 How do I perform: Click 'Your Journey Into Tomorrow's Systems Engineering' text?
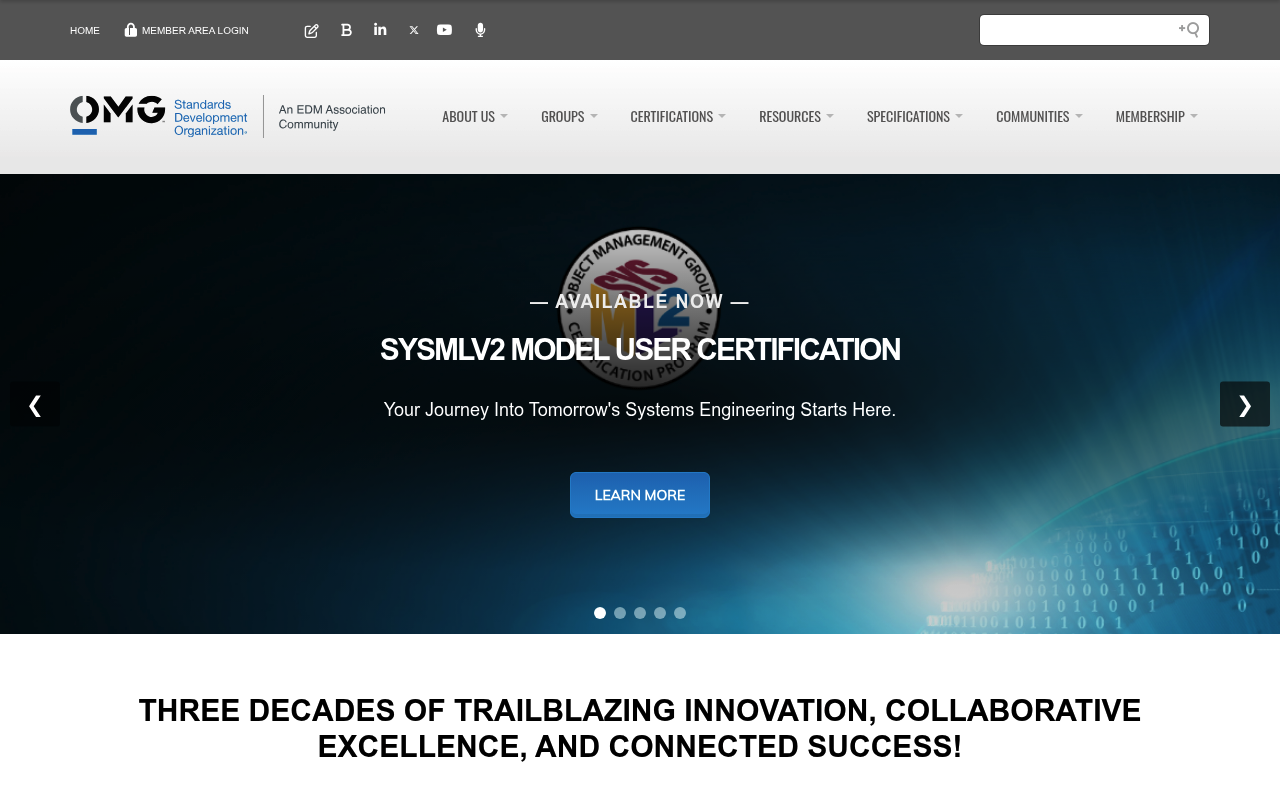coord(640,410)
